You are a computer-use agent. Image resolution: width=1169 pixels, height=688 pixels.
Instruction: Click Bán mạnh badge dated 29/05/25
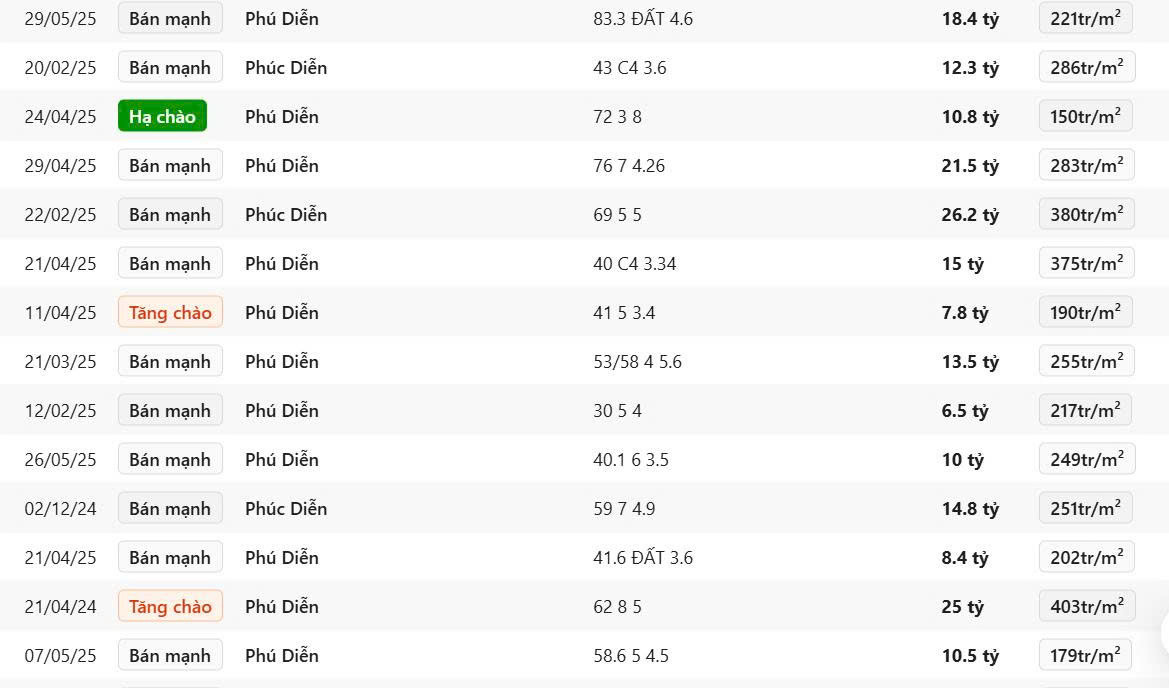tap(170, 19)
